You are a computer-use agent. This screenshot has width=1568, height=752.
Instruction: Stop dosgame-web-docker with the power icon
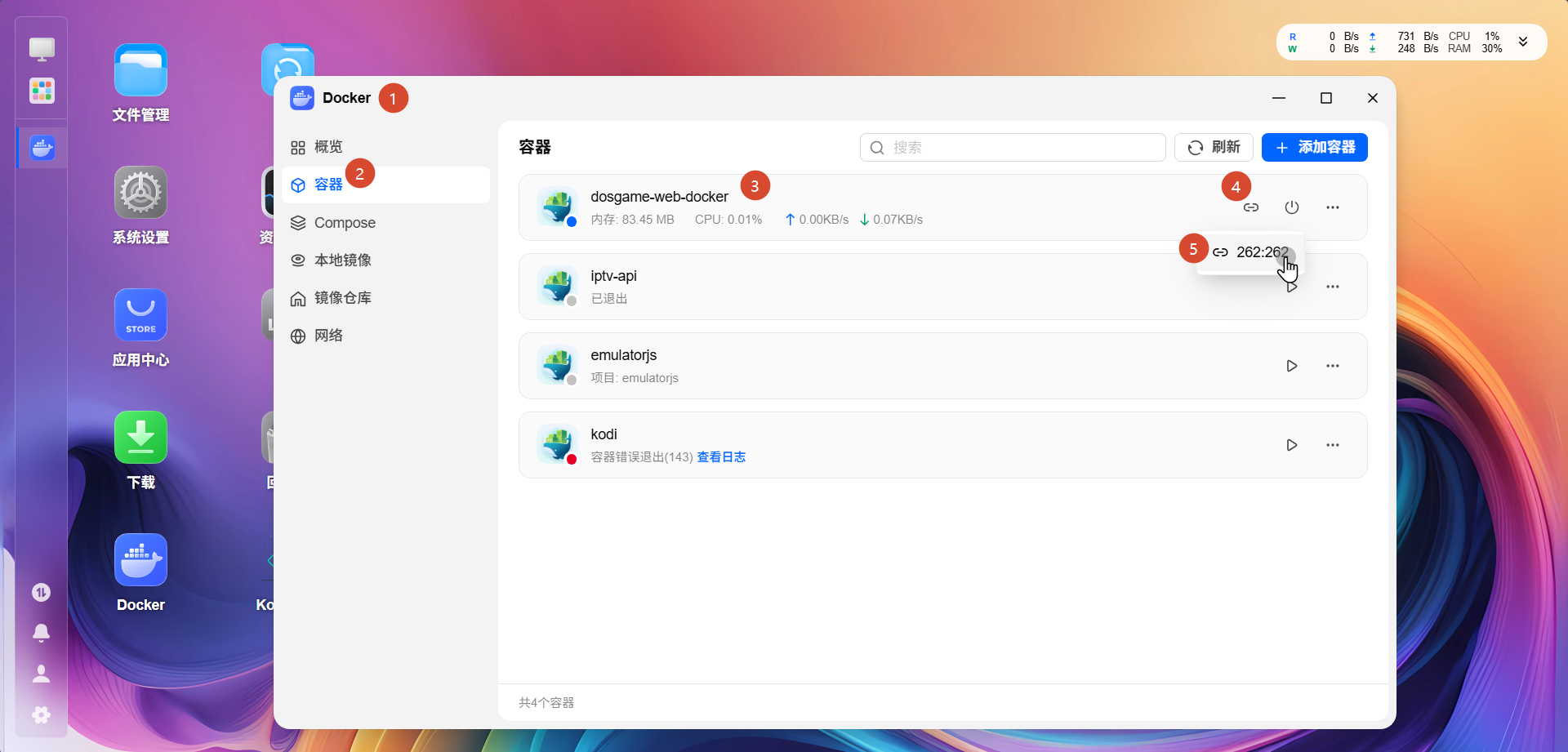[x=1292, y=207]
